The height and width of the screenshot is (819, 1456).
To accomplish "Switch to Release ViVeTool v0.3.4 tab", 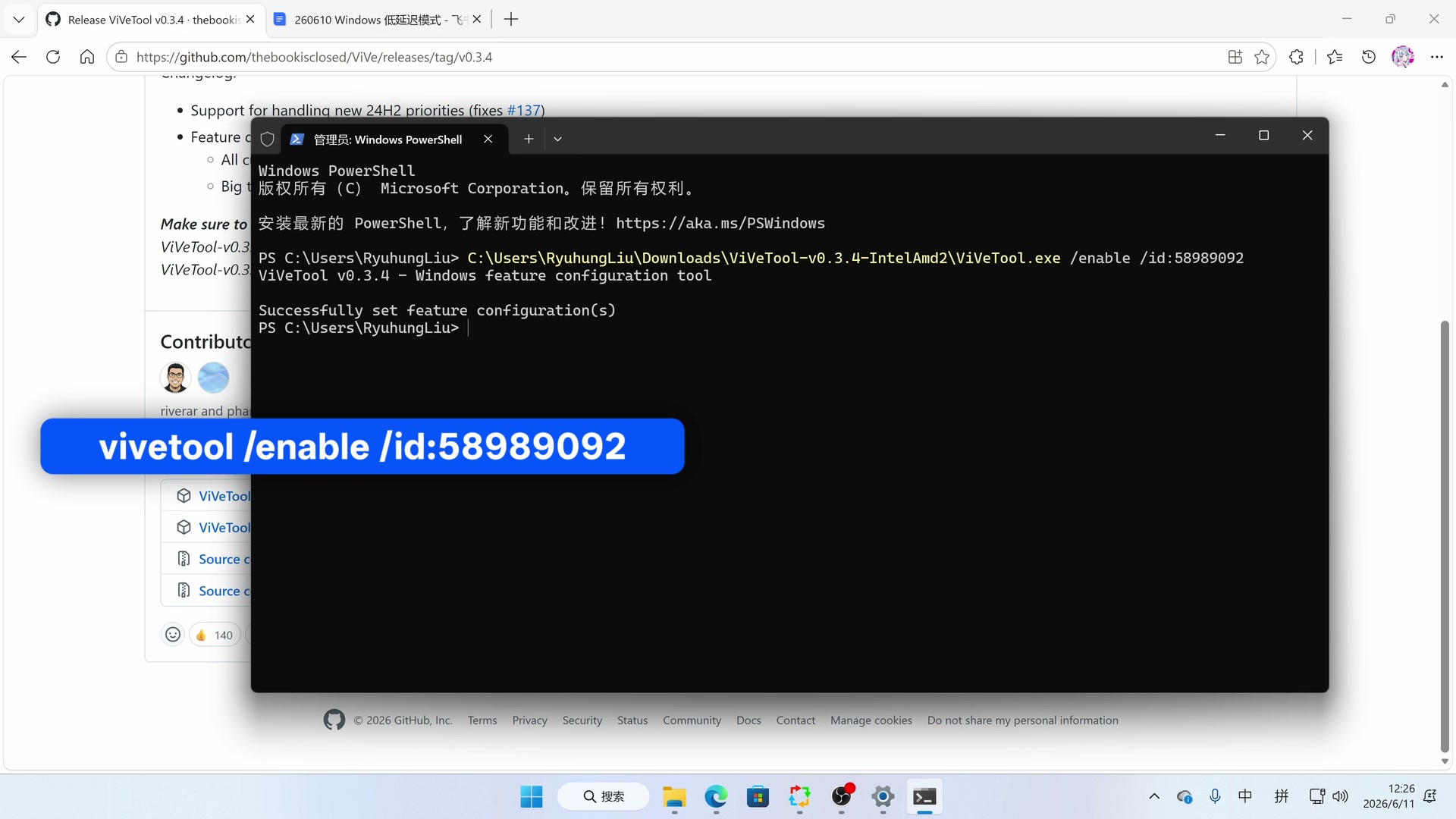I will pos(152,20).
